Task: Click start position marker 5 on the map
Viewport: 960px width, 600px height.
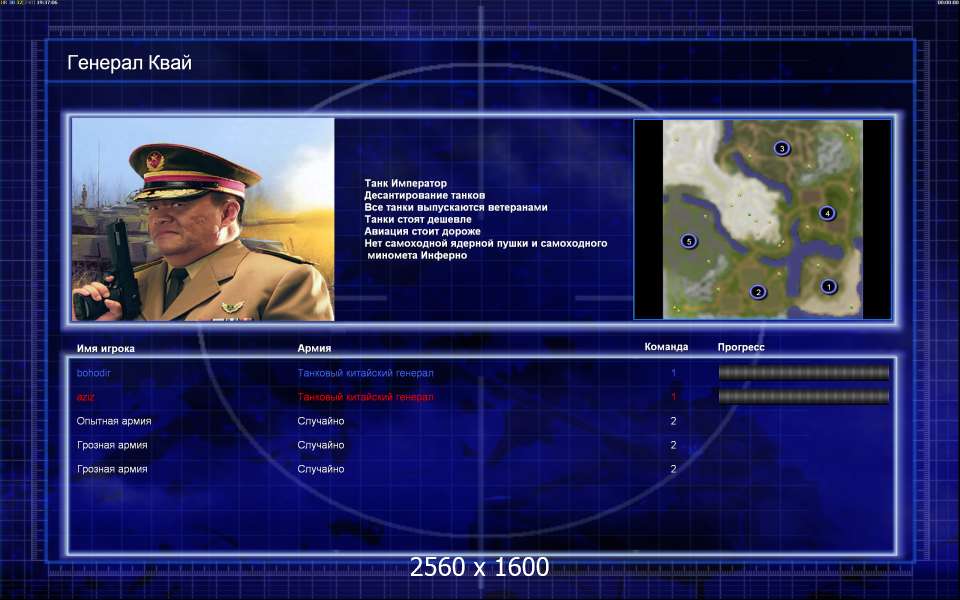Action: coord(689,241)
